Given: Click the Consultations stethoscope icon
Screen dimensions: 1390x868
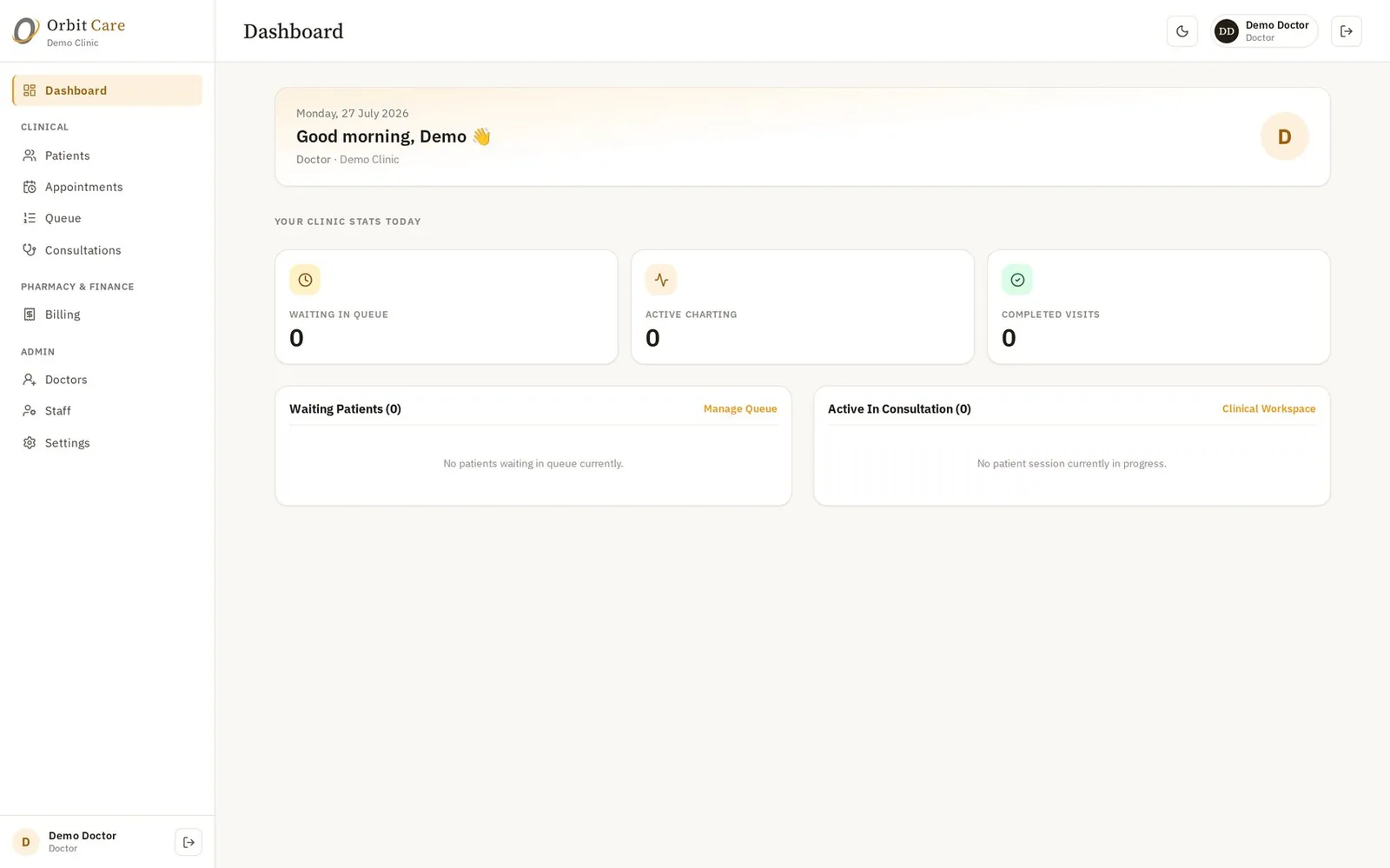Looking at the screenshot, I should (x=30, y=250).
